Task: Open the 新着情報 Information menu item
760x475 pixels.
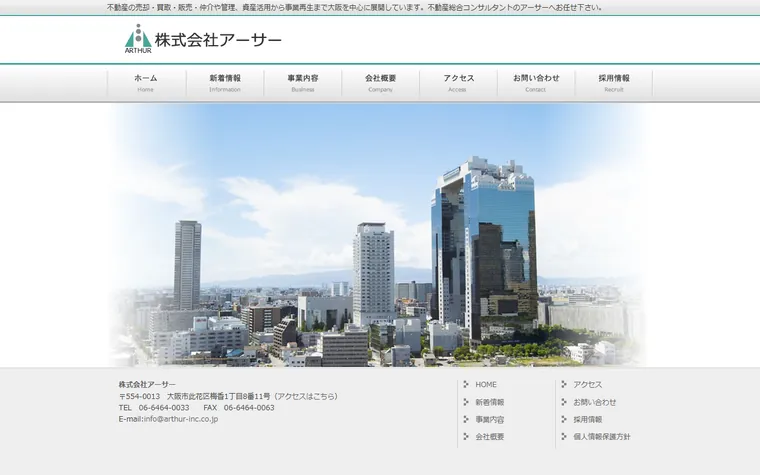Action: 225,83
